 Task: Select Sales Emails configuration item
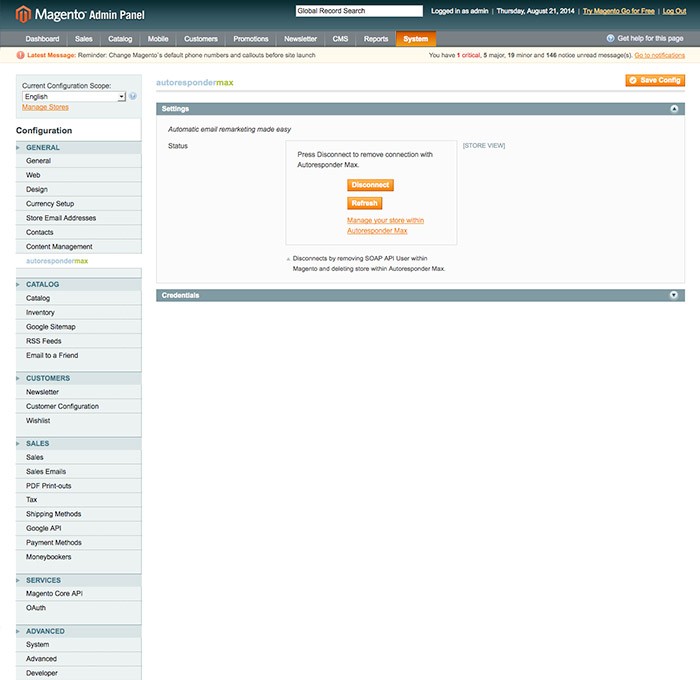[x=79, y=471]
